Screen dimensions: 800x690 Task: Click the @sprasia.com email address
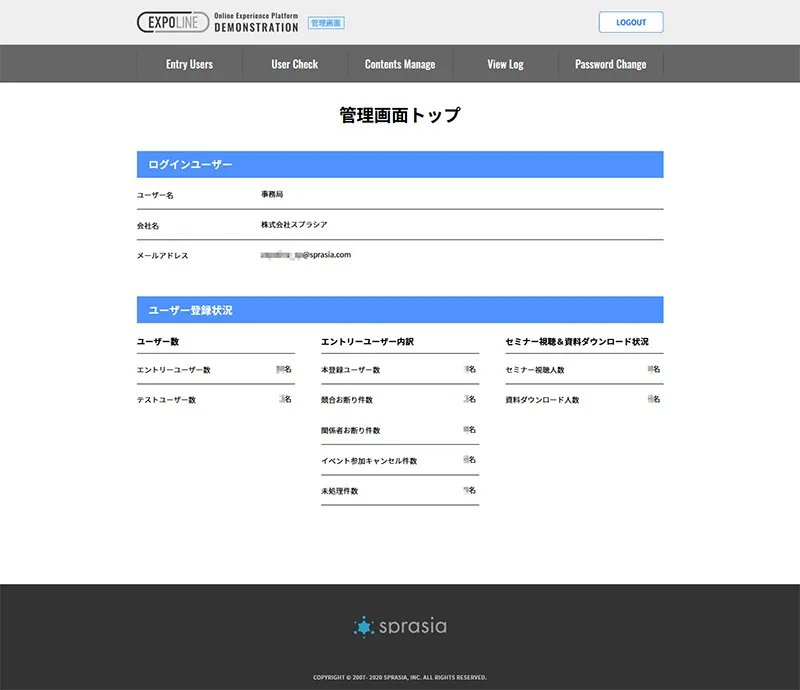tap(306, 255)
